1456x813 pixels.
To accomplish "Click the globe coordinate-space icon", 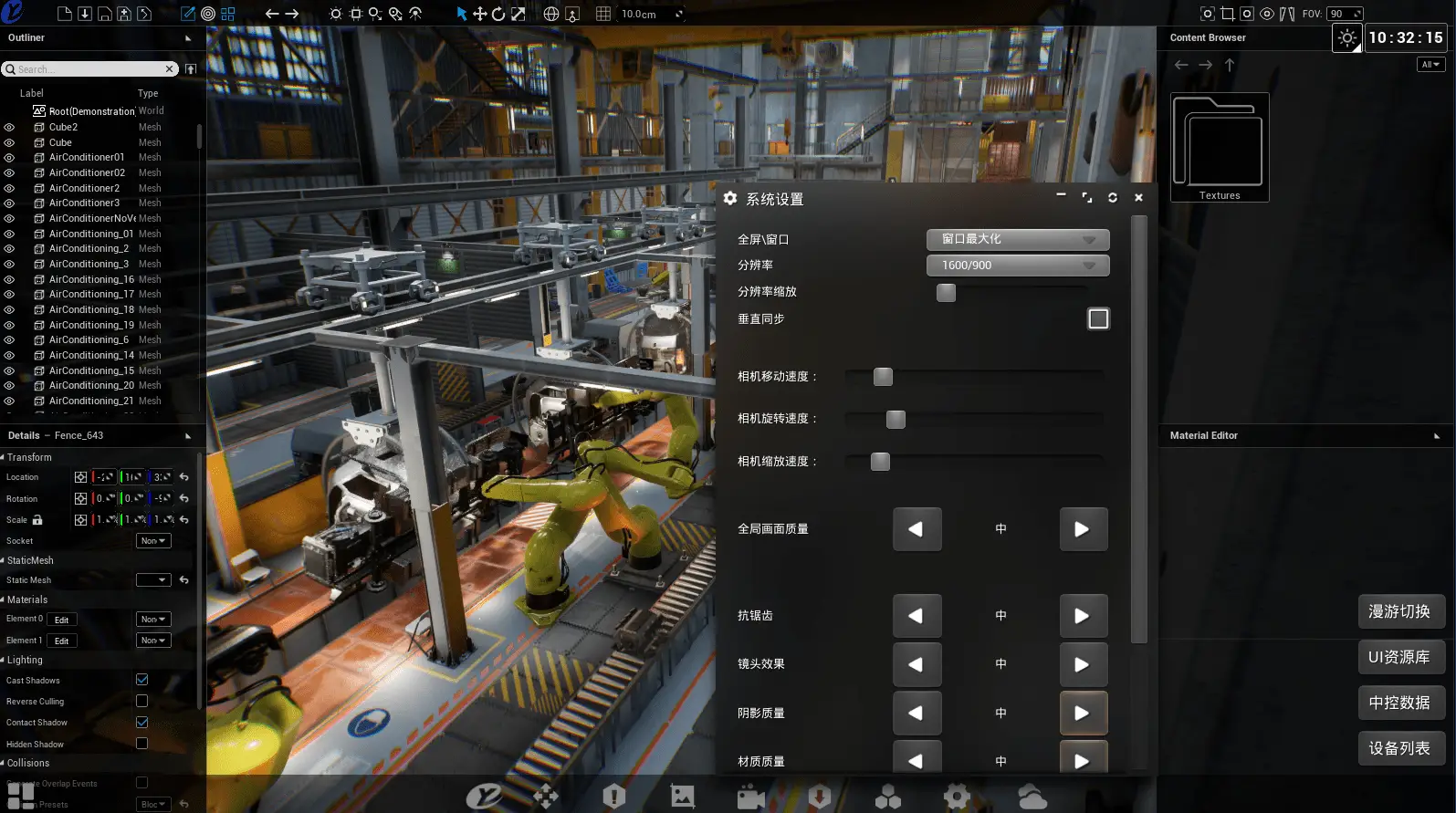I will [551, 14].
